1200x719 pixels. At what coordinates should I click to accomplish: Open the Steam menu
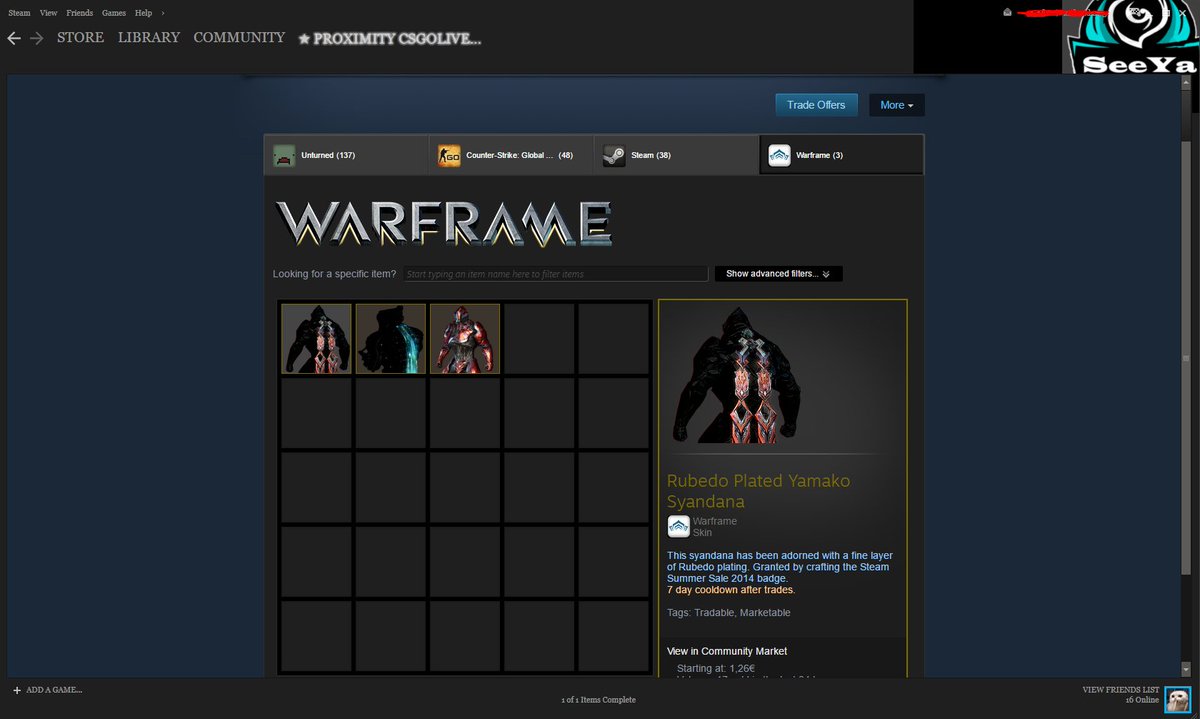click(x=19, y=13)
